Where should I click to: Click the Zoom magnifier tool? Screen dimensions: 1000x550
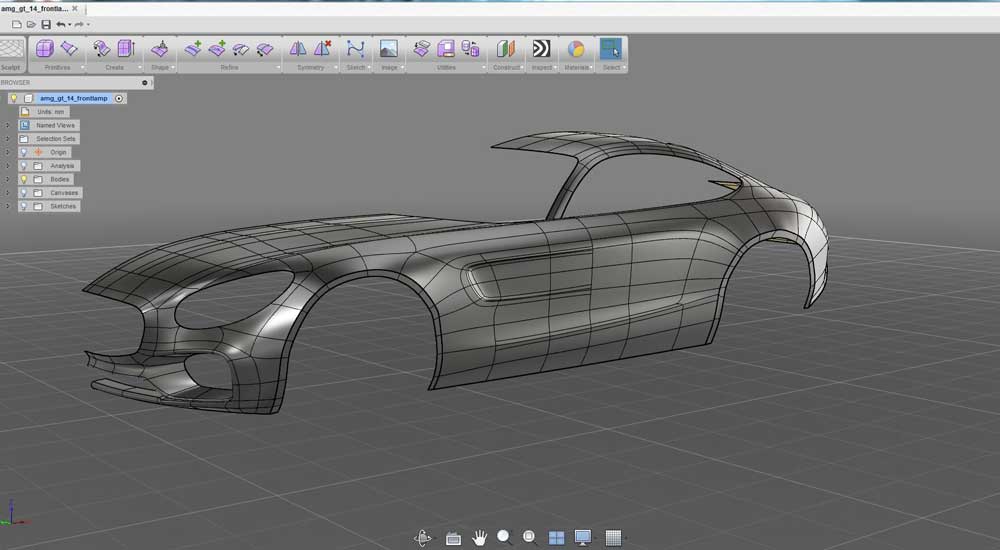coord(504,537)
